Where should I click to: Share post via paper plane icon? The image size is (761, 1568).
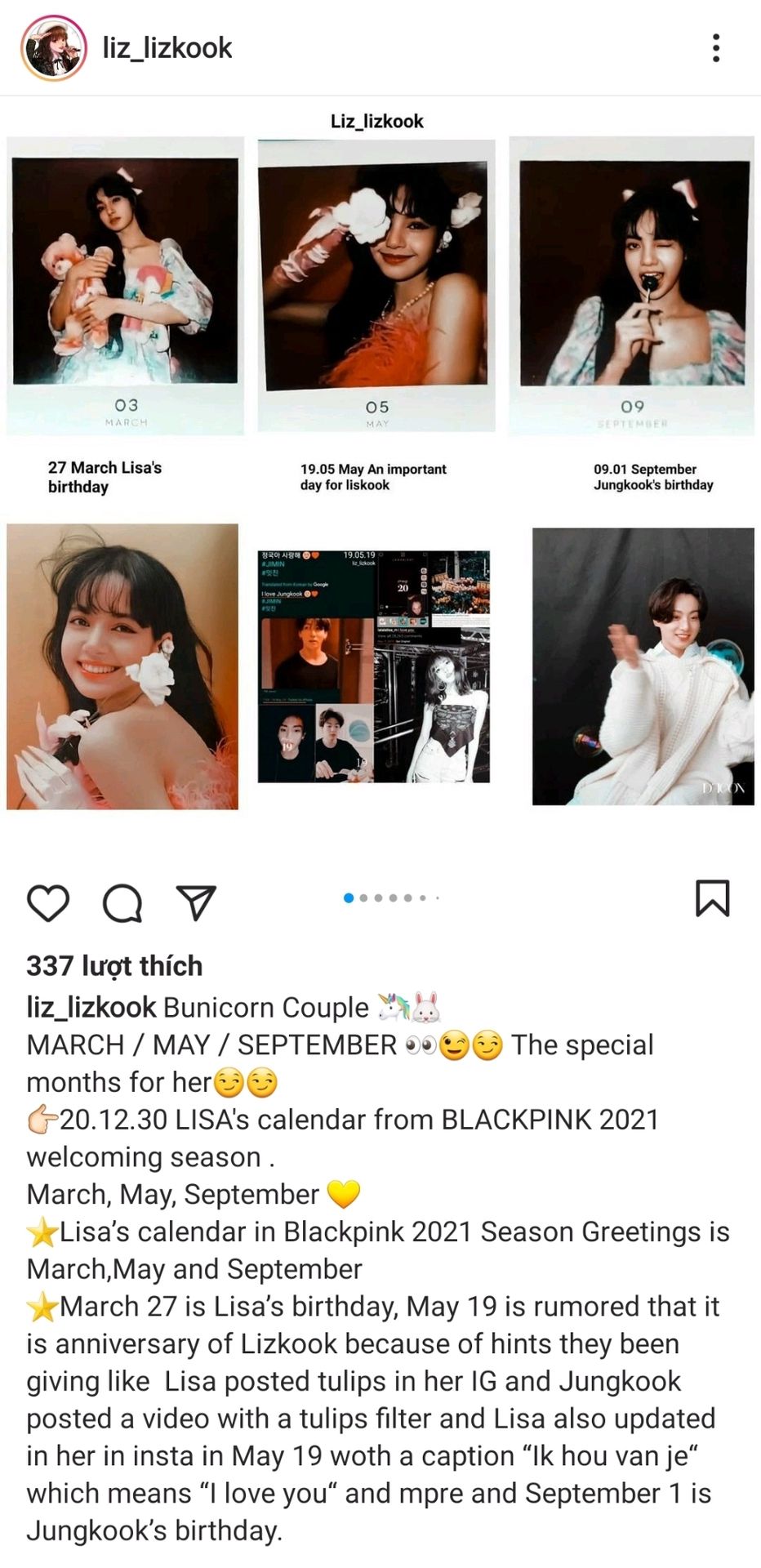(196, 902)
